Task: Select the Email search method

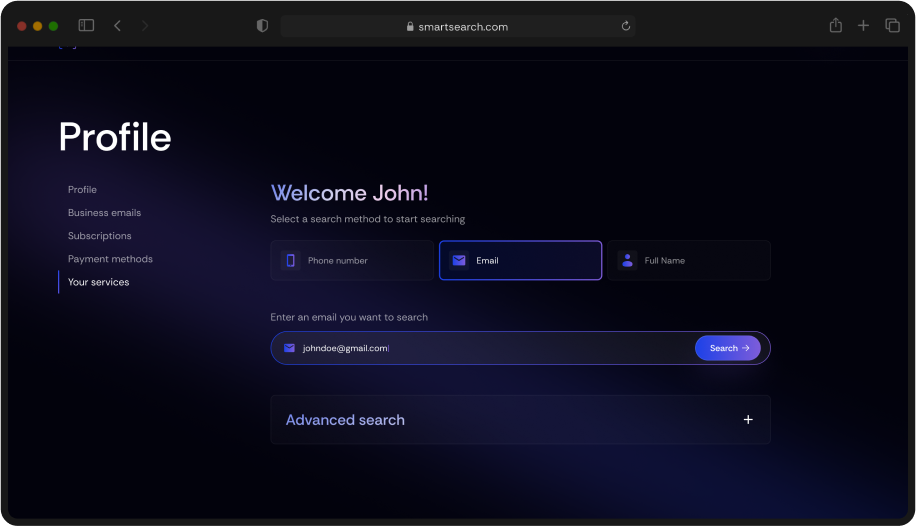Action: tap(521, 260)
